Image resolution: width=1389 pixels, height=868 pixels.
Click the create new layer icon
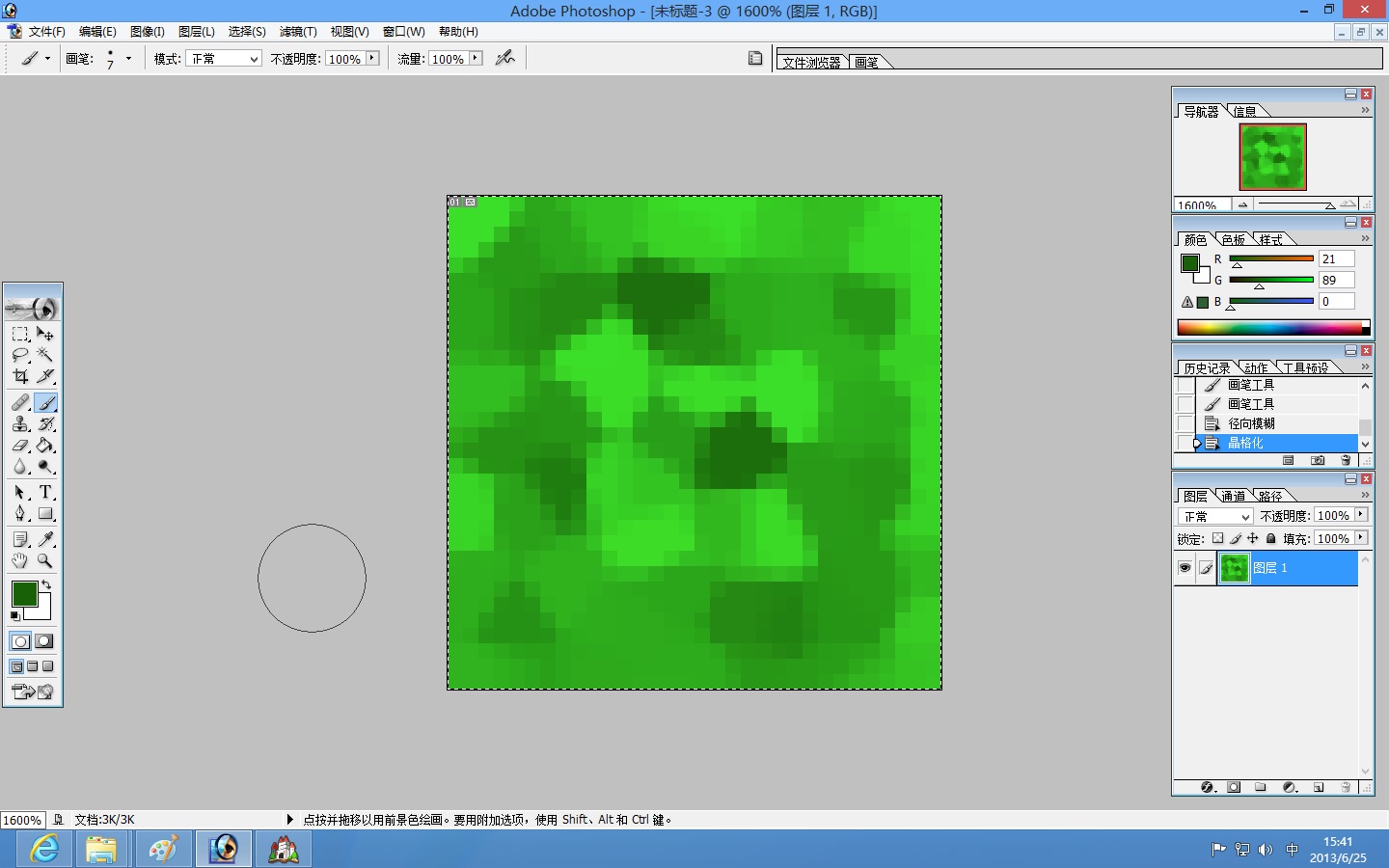click(1319, 788)
